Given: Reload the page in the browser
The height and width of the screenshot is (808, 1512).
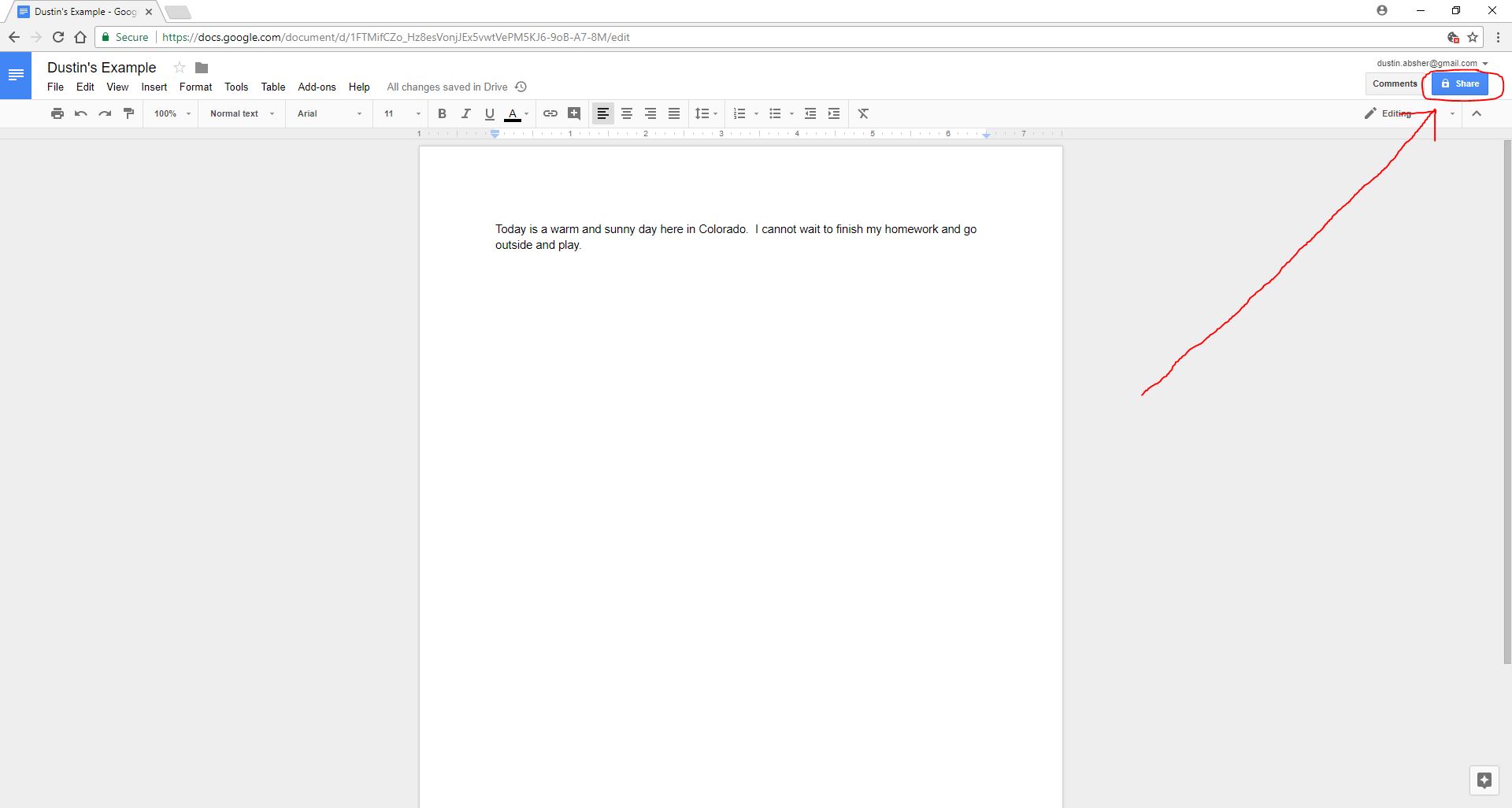Looking at the screenshot, I should tap(57, 37).
